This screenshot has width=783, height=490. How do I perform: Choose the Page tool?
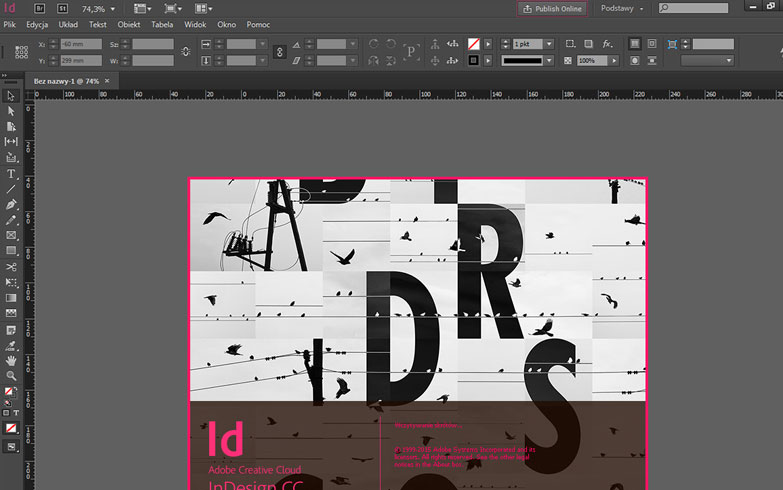pyautogui.click(x=10, y=127)
